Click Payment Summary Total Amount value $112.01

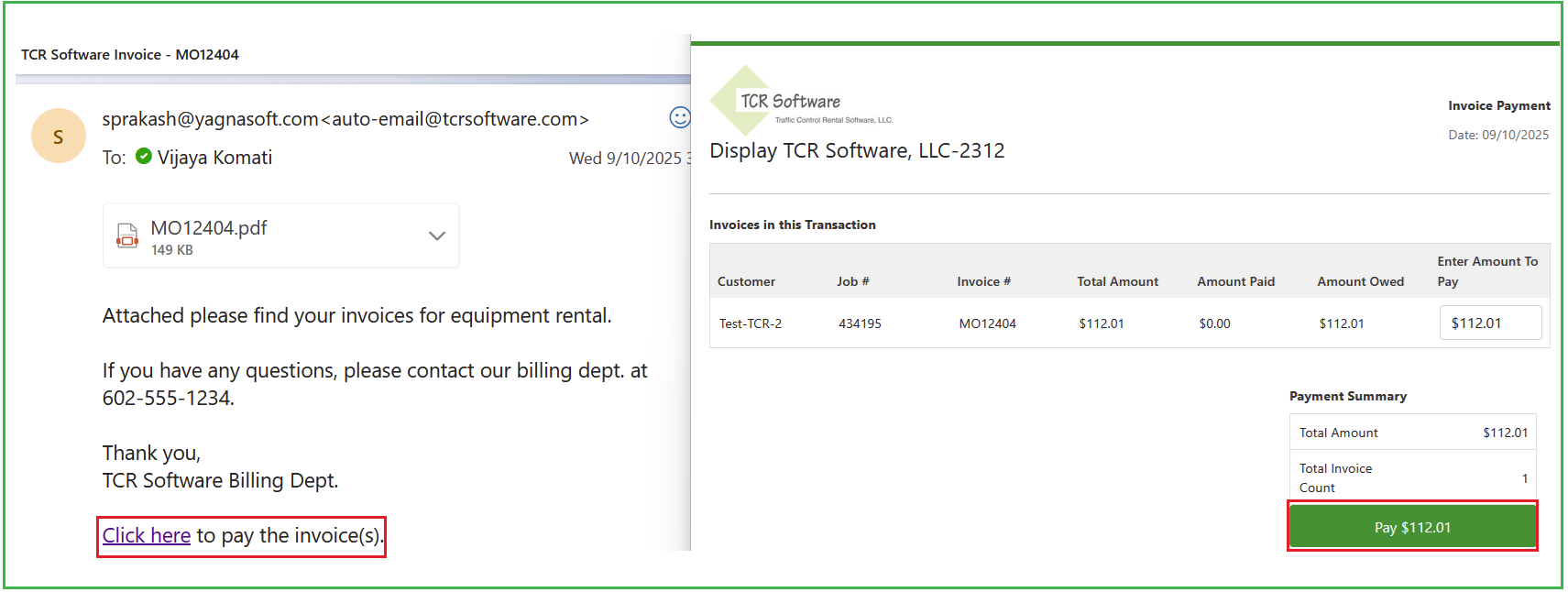[x=1505, y=433]
